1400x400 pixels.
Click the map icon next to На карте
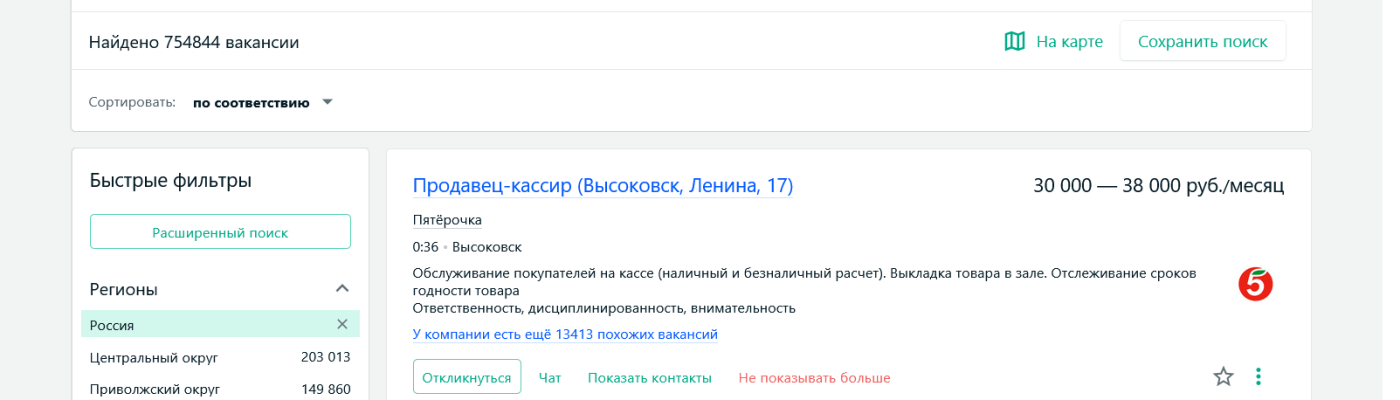click(x=1014, y=41)
